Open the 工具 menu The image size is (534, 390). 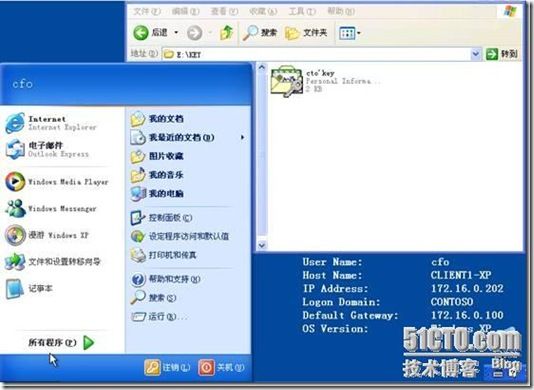[302, 12]
